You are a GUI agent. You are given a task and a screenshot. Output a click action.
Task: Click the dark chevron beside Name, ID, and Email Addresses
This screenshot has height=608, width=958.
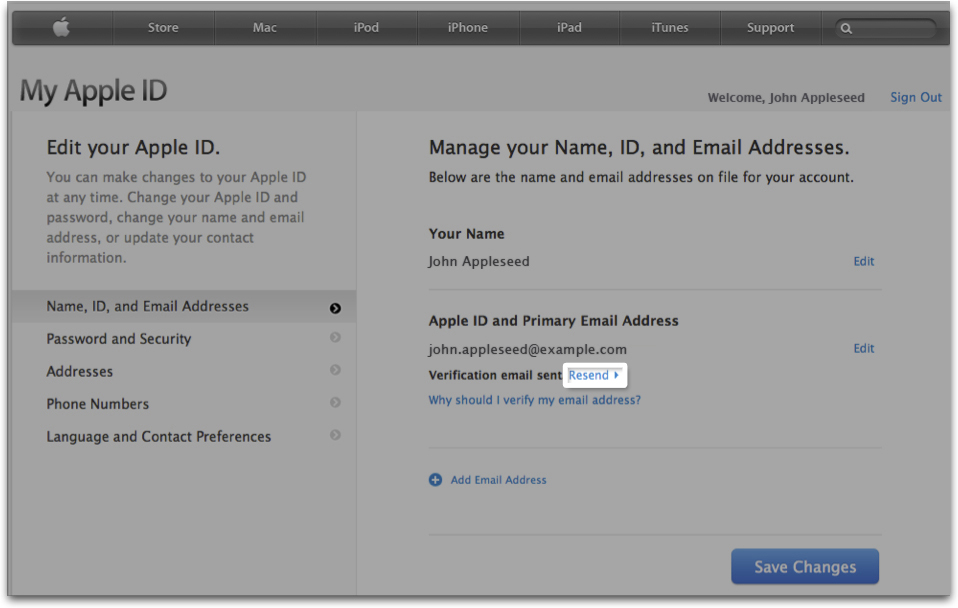pos(335,307)
